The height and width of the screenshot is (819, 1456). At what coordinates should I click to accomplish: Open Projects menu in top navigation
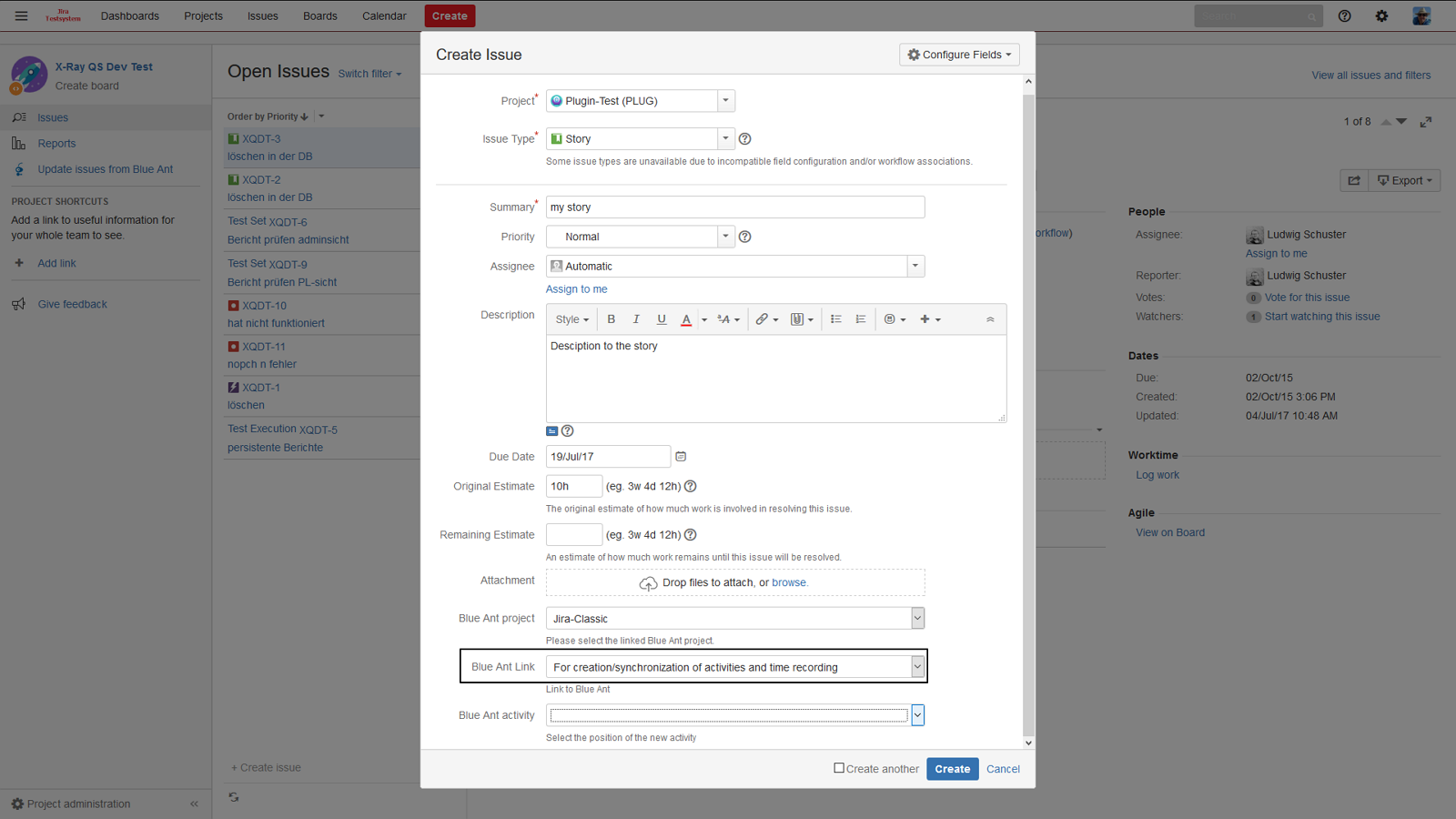(x=203, y=16)
